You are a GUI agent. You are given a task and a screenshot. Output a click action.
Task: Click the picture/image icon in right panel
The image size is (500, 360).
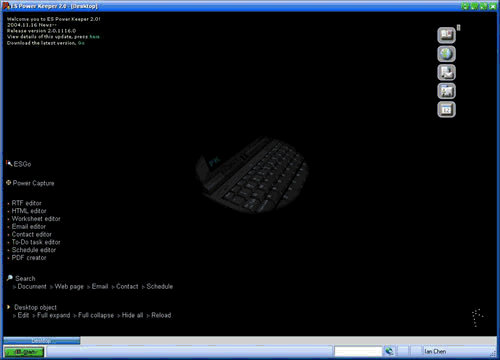click(x=446, y=91)
